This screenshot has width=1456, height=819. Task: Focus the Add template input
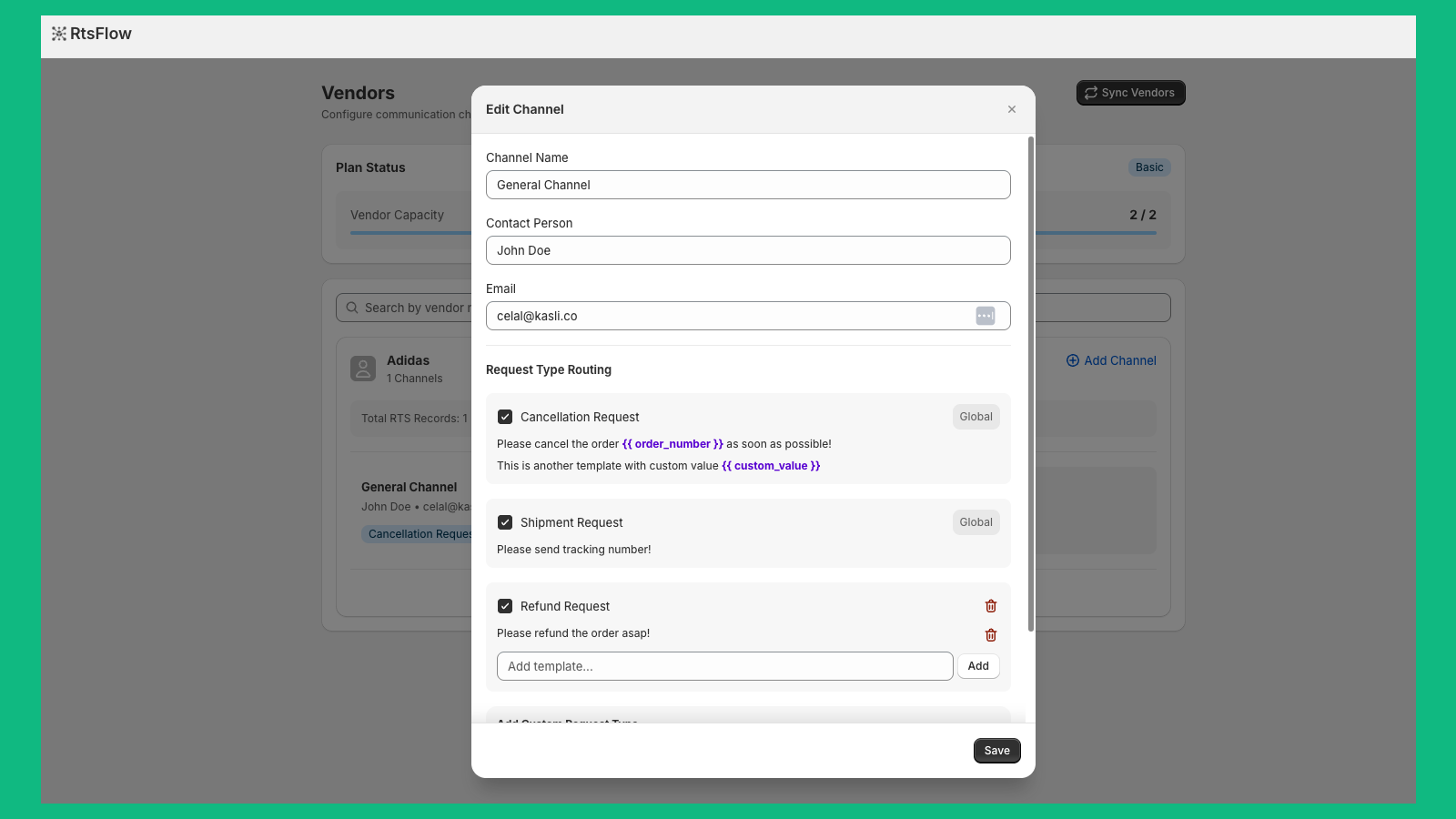tap(725, 666)
